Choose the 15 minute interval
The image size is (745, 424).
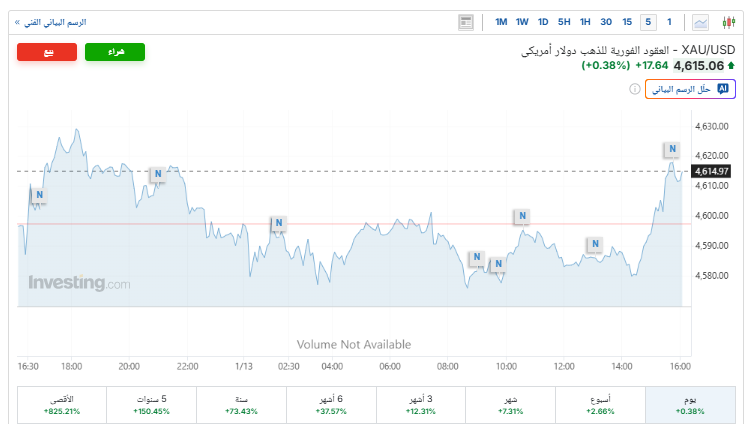click(x=627, y=21)
